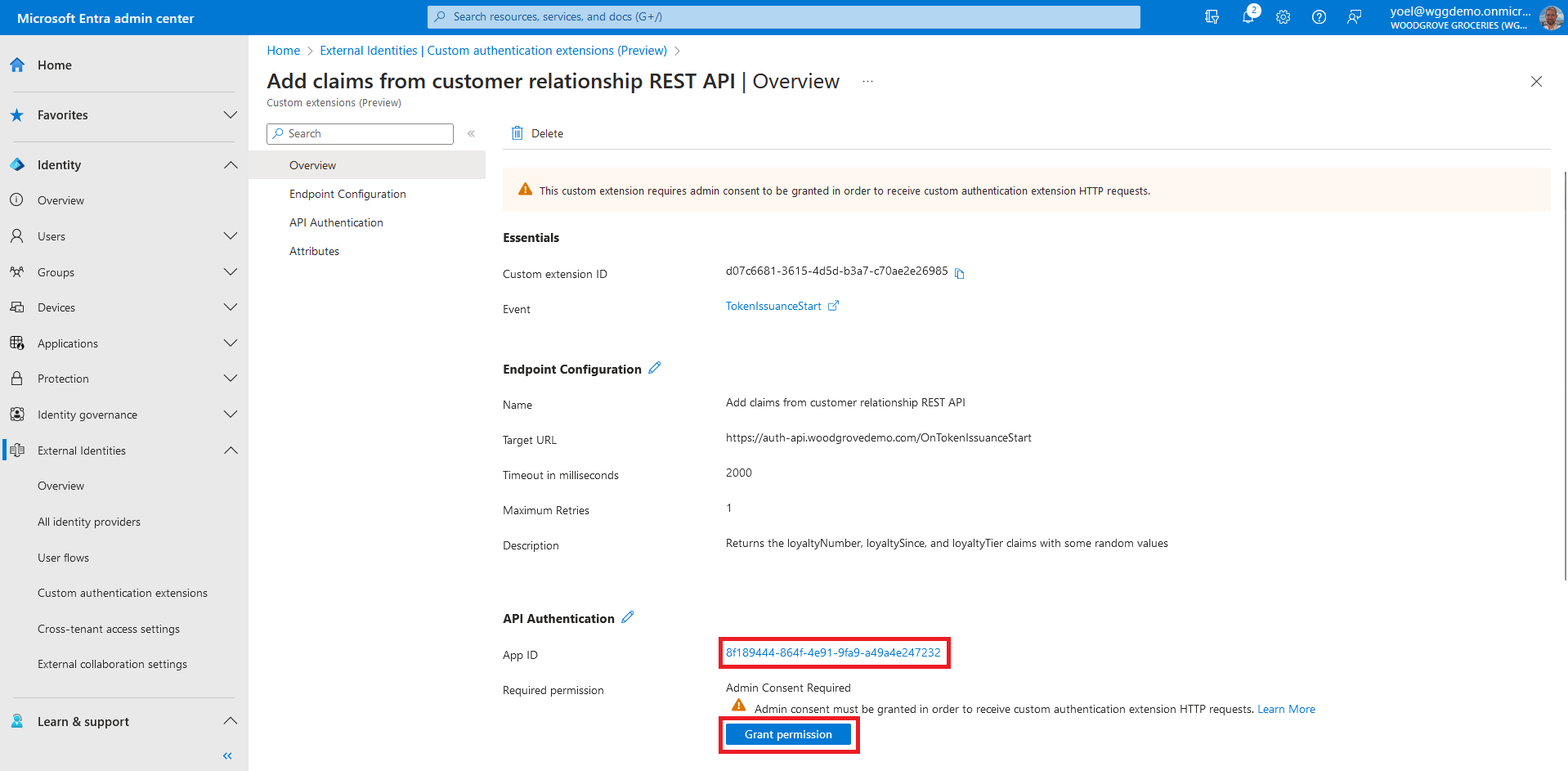Expand the Users section in sidebar
This screenshot has width=1568, height=771.
point(231,236)
